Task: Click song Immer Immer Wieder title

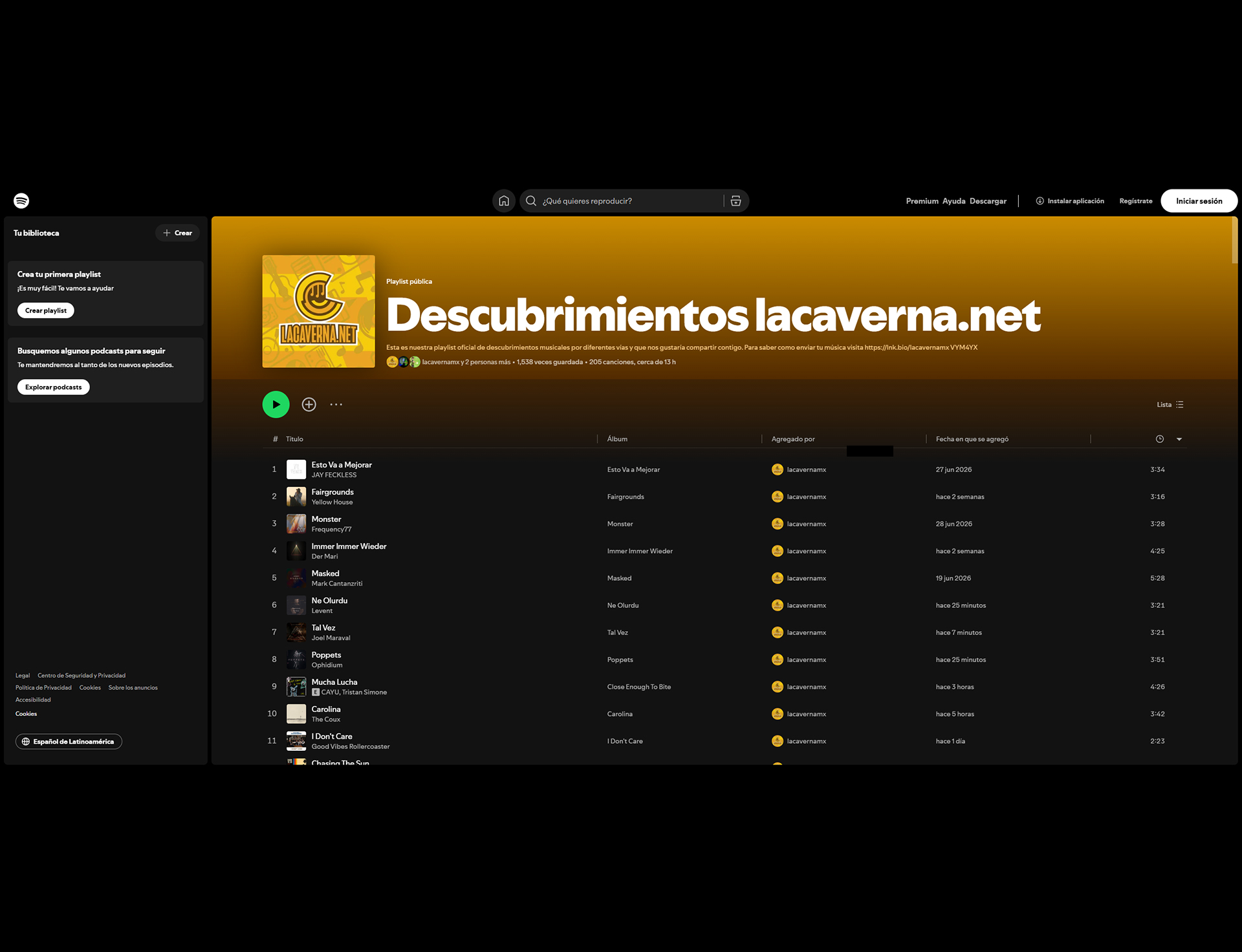Action: 349,546
